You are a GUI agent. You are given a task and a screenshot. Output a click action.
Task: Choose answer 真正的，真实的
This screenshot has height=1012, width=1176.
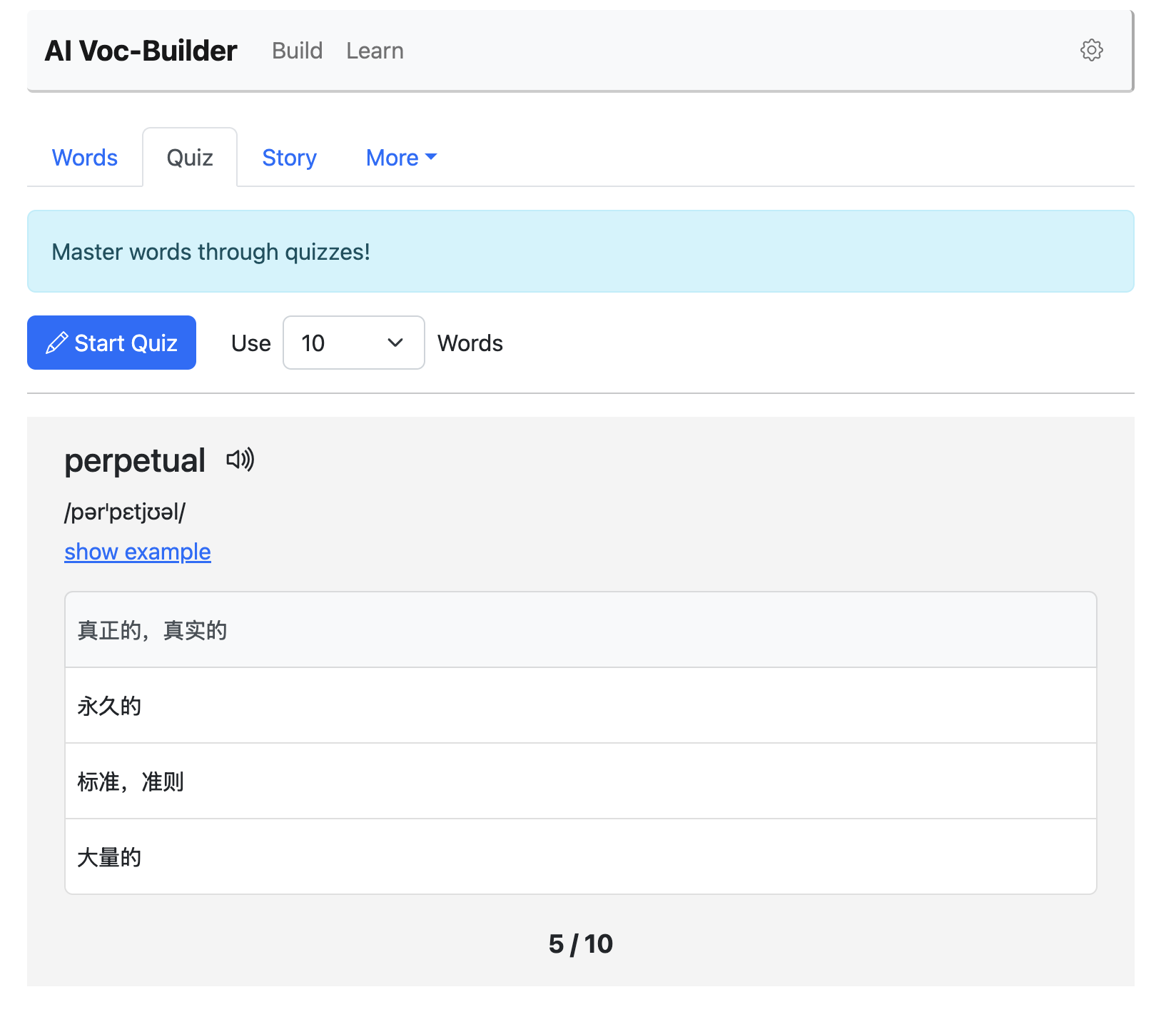581,630
